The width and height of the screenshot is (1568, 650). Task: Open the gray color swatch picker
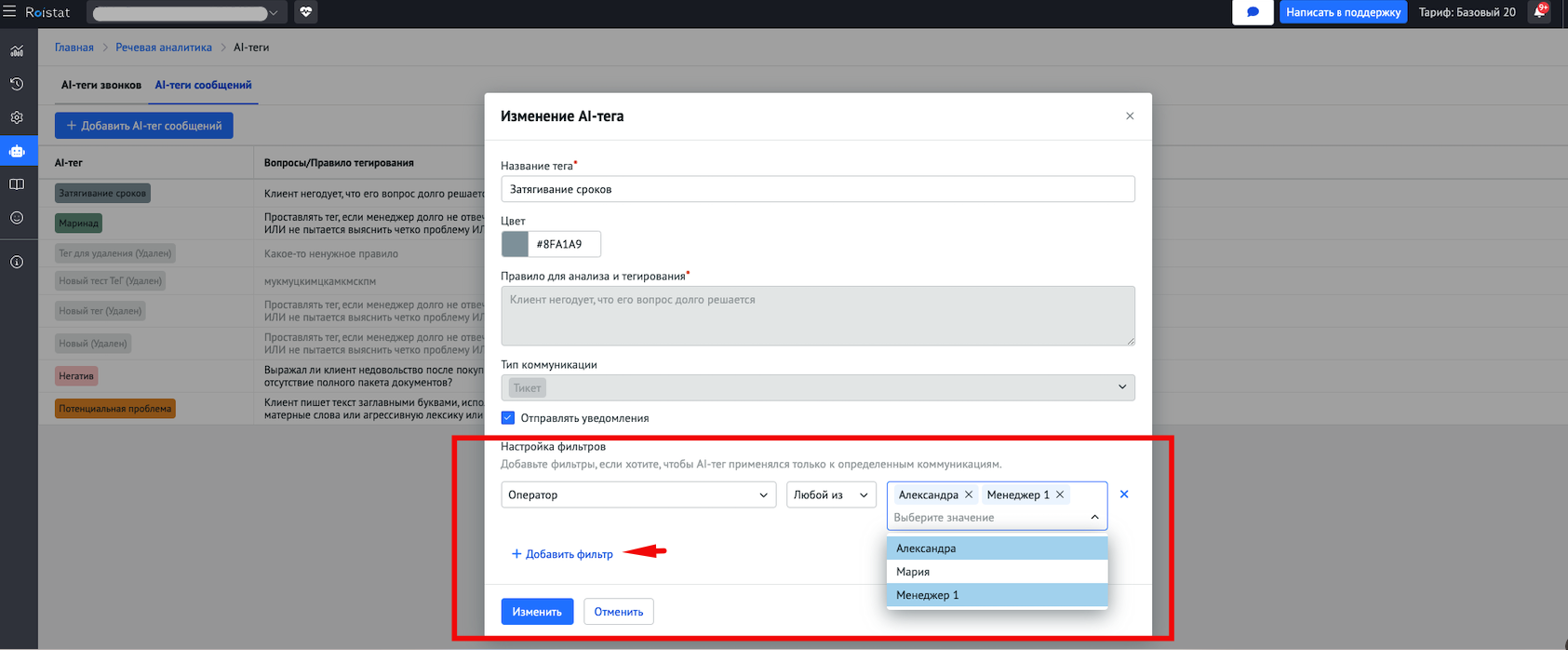[515, 244]
